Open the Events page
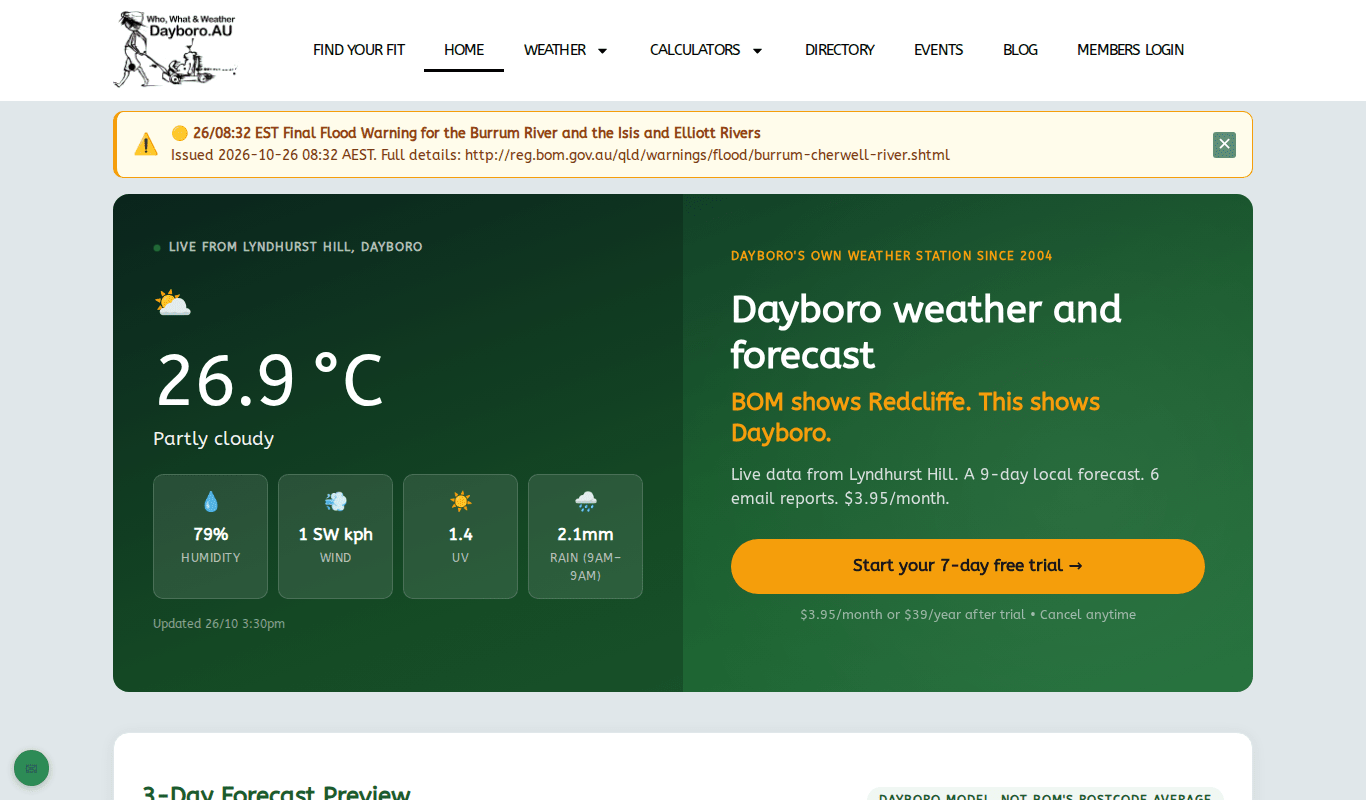 pyautogui.click(x=939, y=50)
